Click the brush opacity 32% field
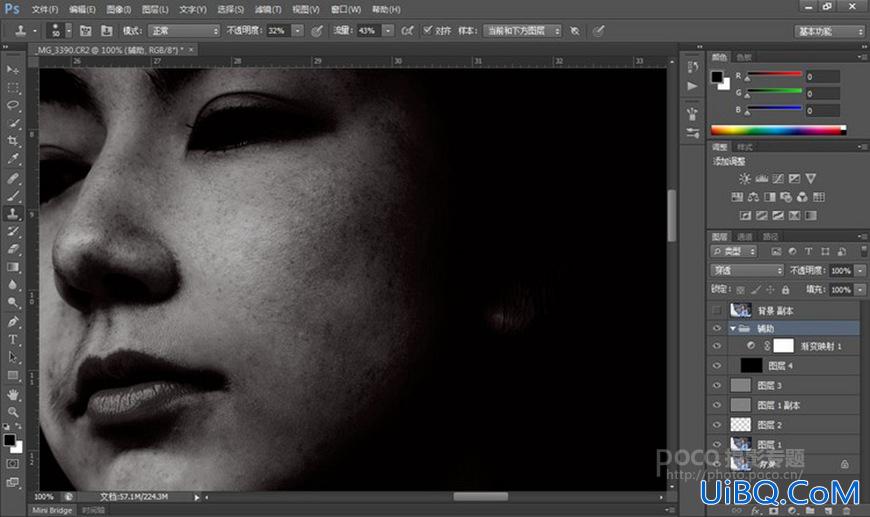 coord(279,31)
